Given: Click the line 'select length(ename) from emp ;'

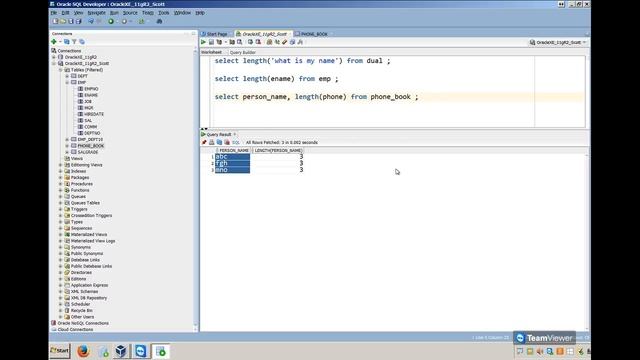Looking at the screenshot, I should pyautogui.click(x=276, y=79).
